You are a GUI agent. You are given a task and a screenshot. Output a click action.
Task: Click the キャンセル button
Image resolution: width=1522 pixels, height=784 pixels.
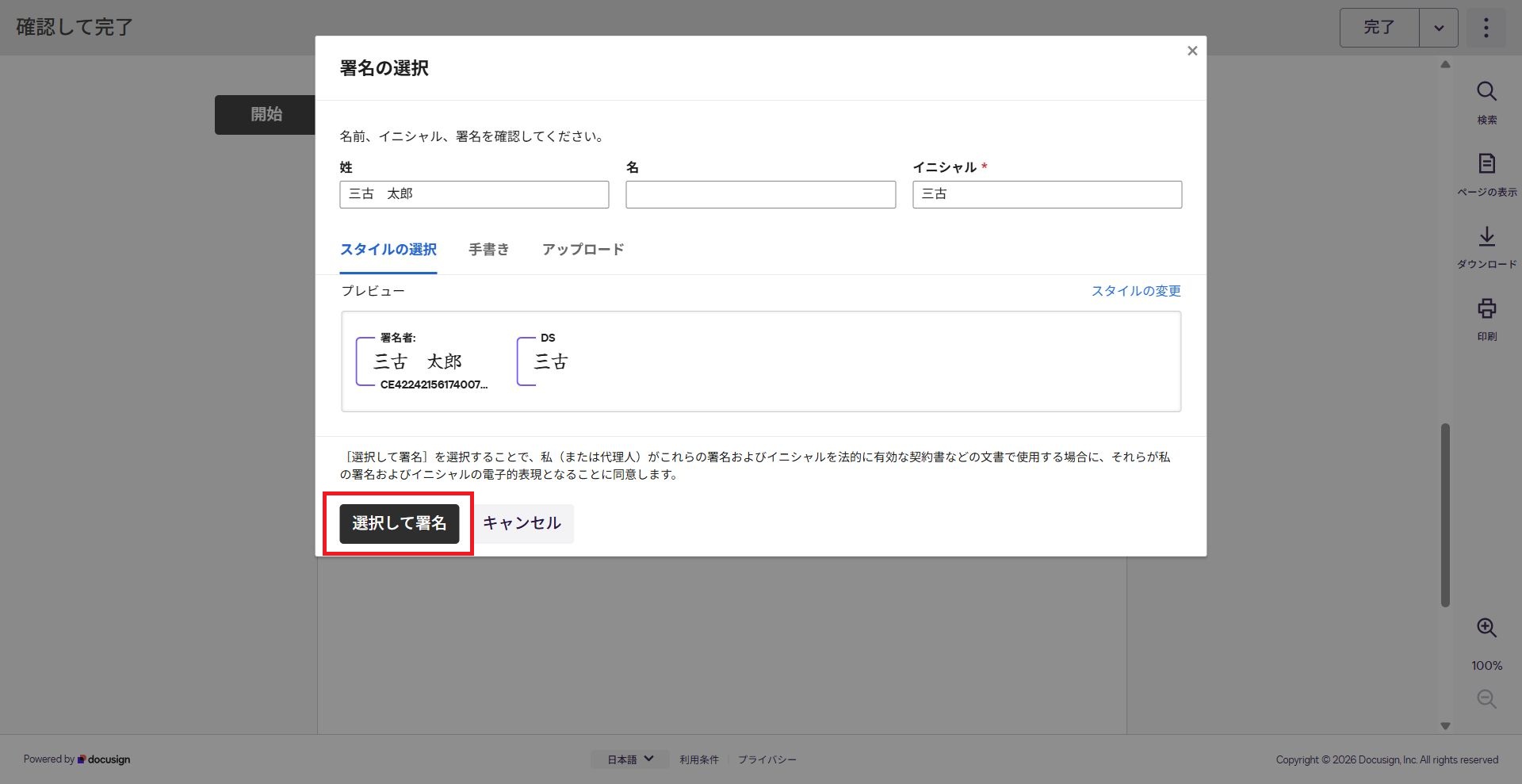tap(522, 523)
